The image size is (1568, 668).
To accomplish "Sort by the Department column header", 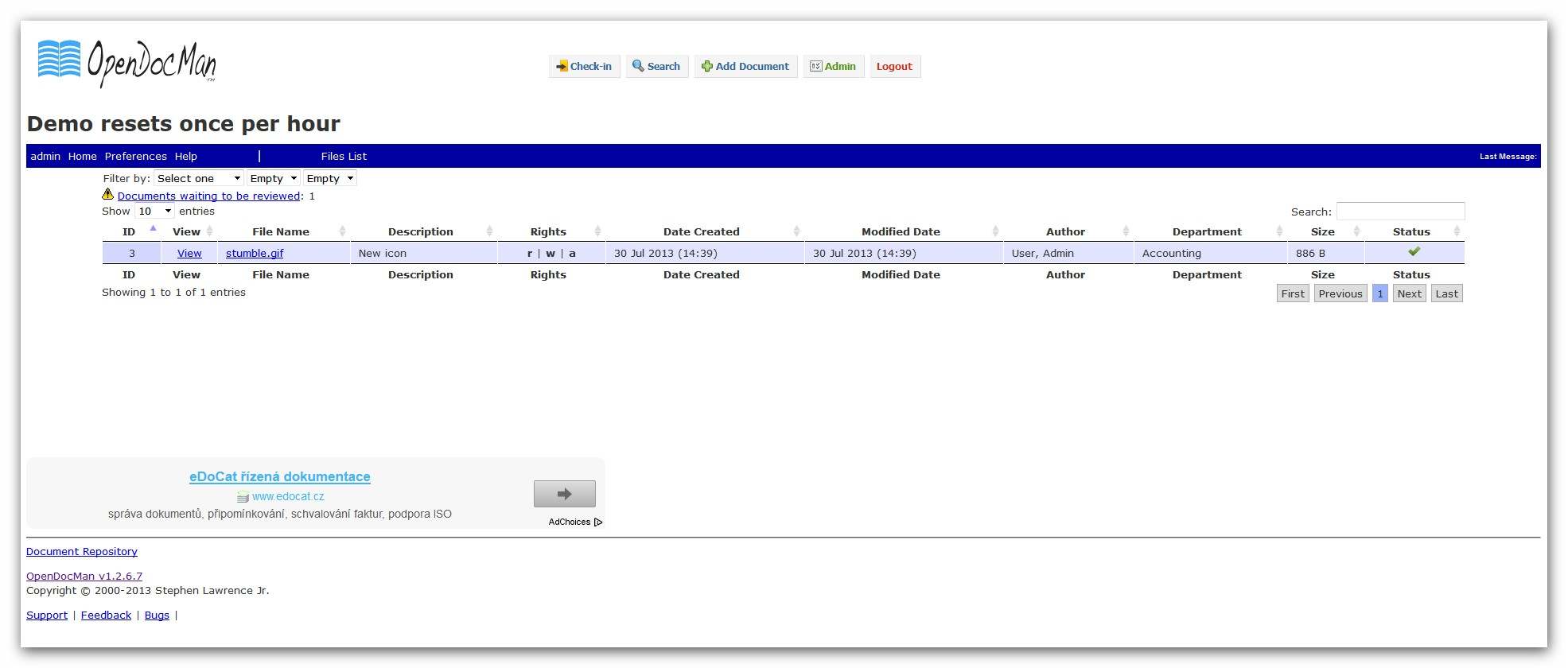I will point(1209,231).
